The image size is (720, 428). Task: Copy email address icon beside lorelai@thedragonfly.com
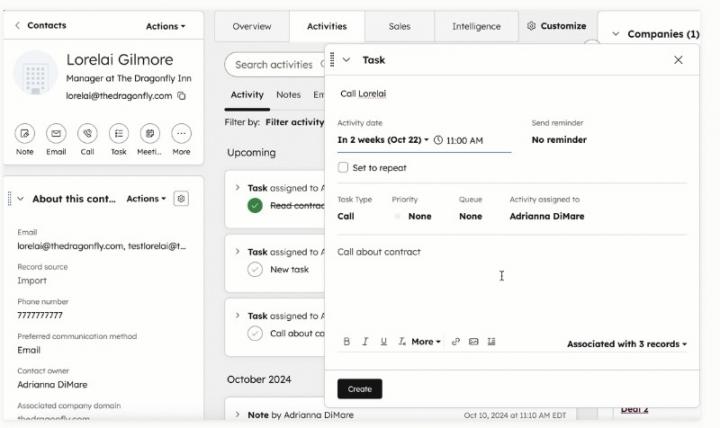(182, 96)
